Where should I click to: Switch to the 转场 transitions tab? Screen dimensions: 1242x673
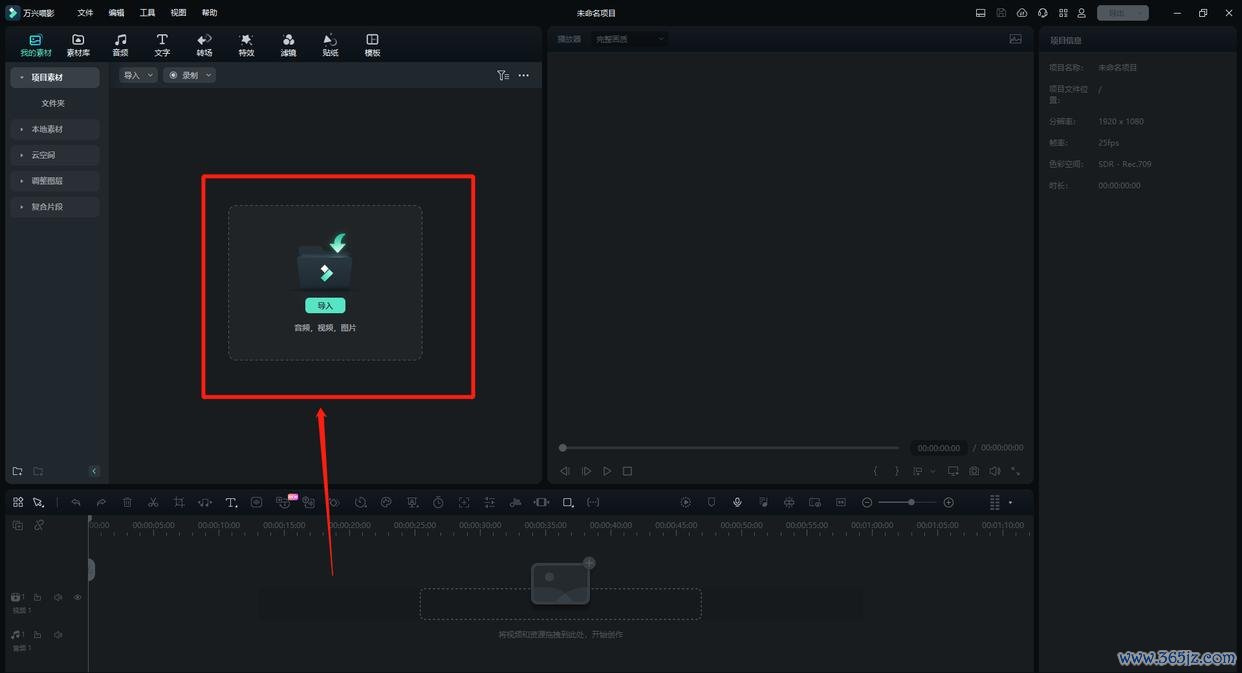[204, 45]
